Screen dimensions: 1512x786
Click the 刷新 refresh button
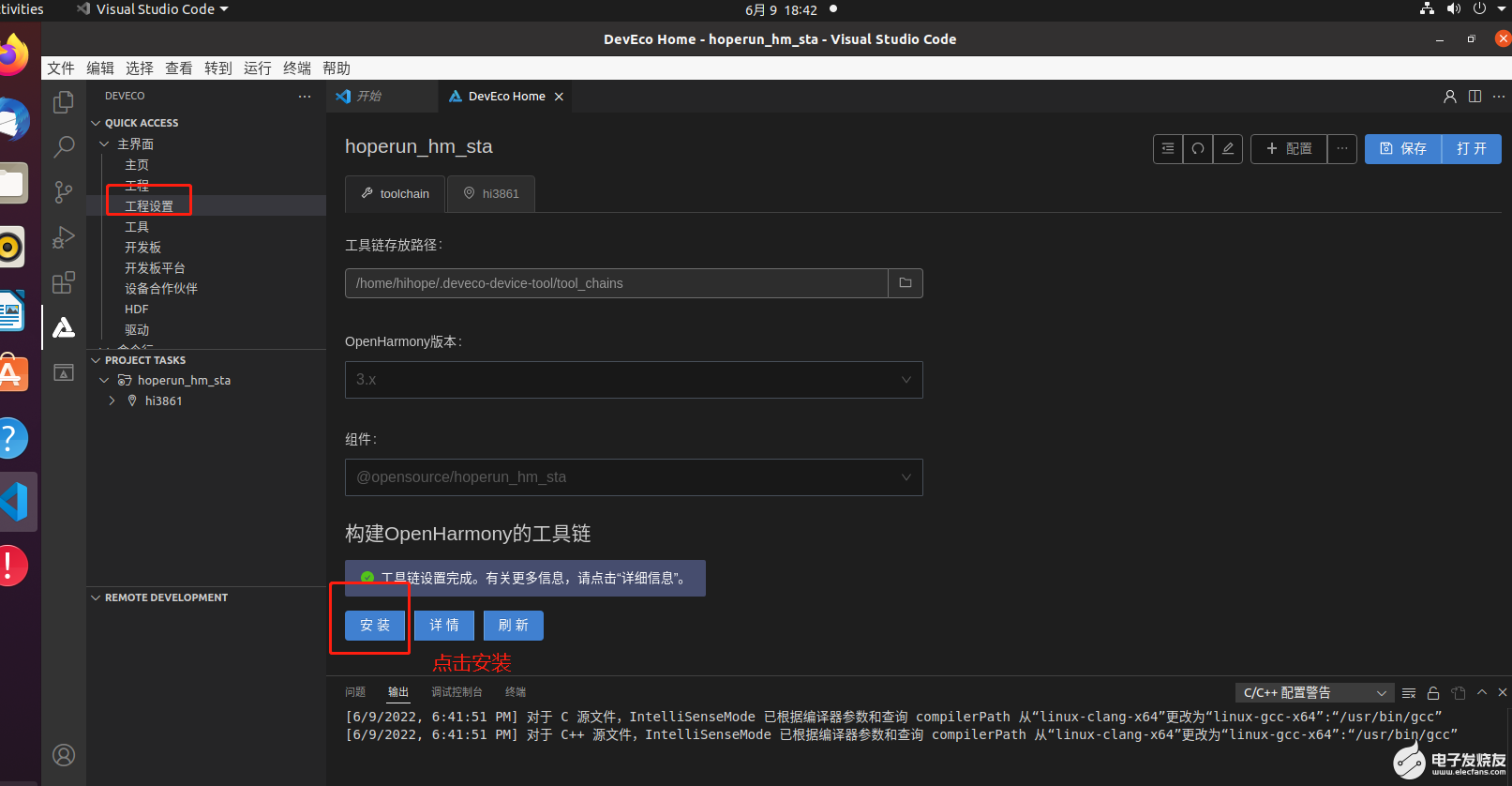514,626
